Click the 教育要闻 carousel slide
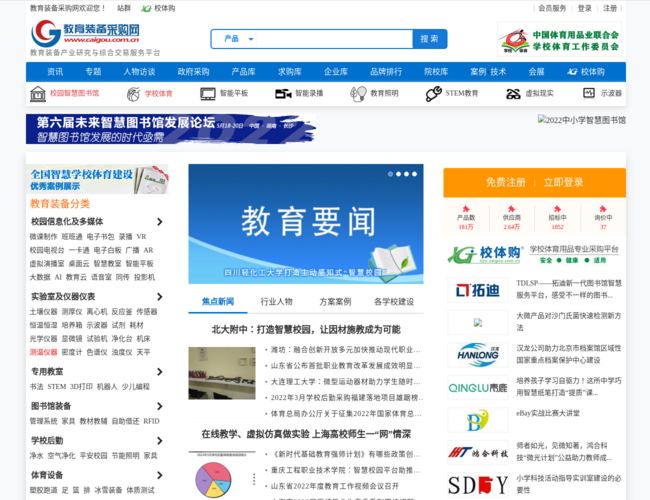Viewport: 650px width, 500px height. [306, 224]
